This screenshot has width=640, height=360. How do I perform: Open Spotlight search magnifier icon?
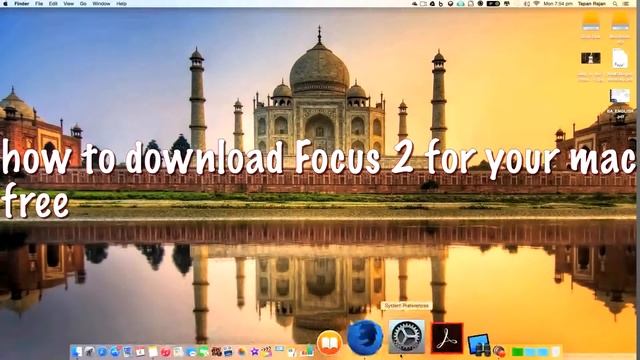click(615, 3)
